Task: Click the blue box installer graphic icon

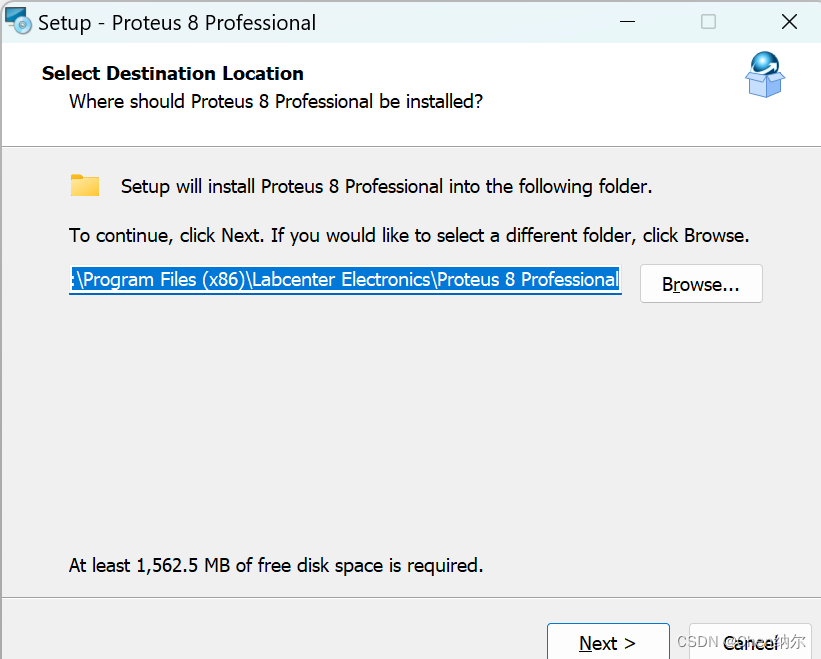Action: tap(765, 74)
